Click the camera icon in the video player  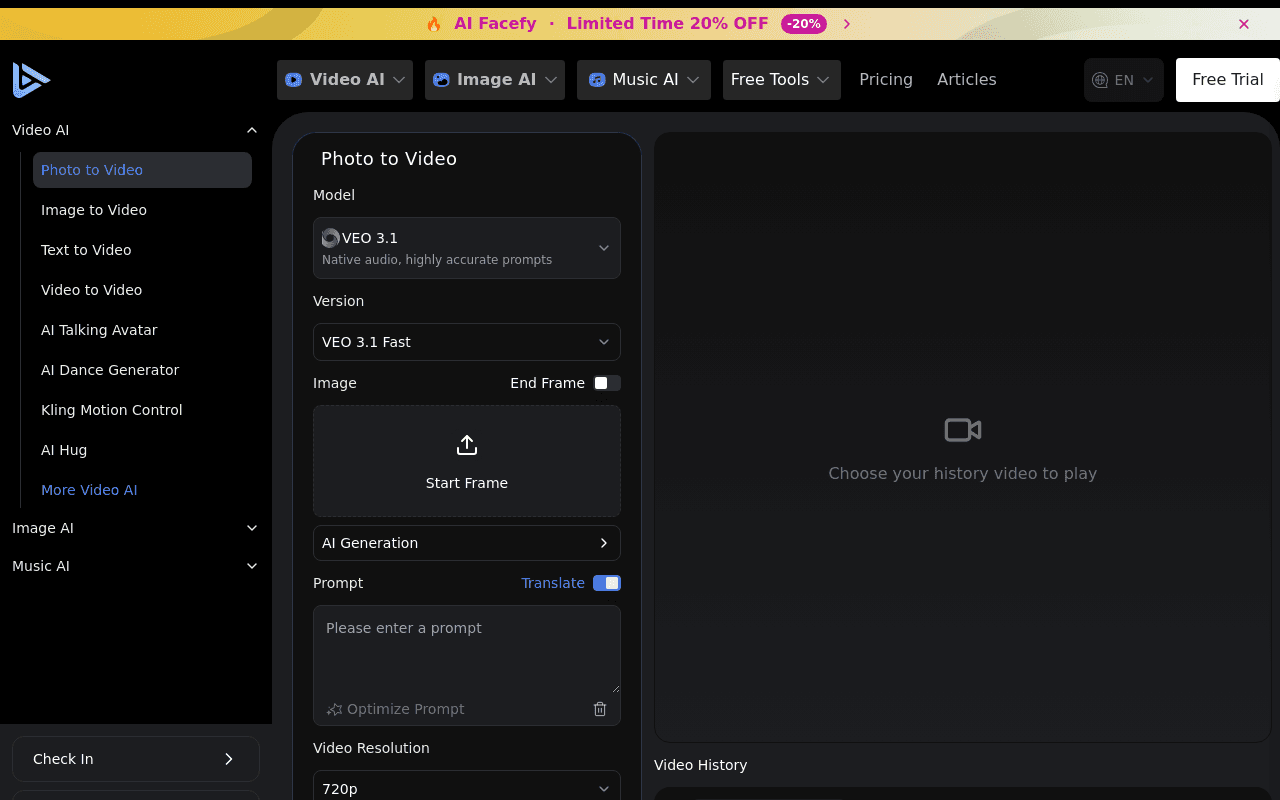click(963, 430)
